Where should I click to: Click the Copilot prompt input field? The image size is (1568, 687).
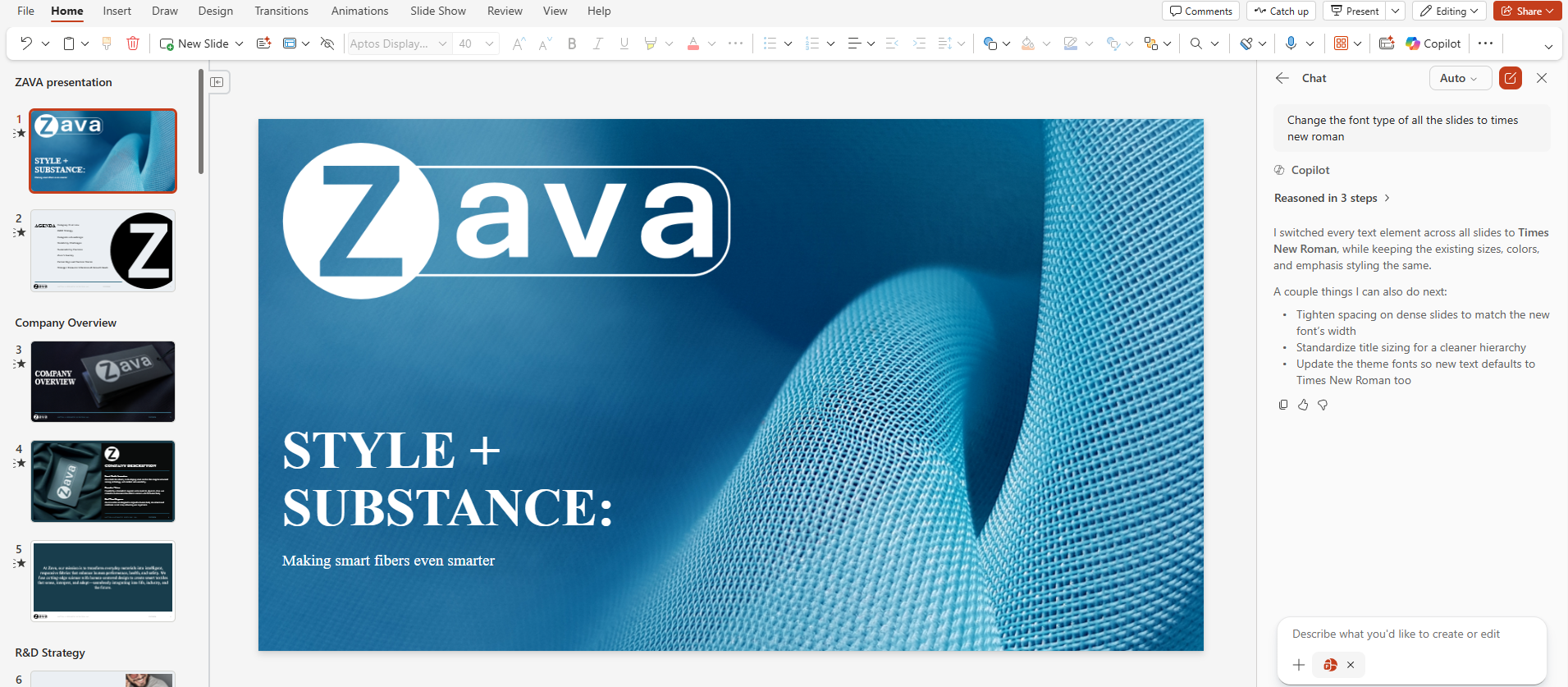tap(1412, 634)
